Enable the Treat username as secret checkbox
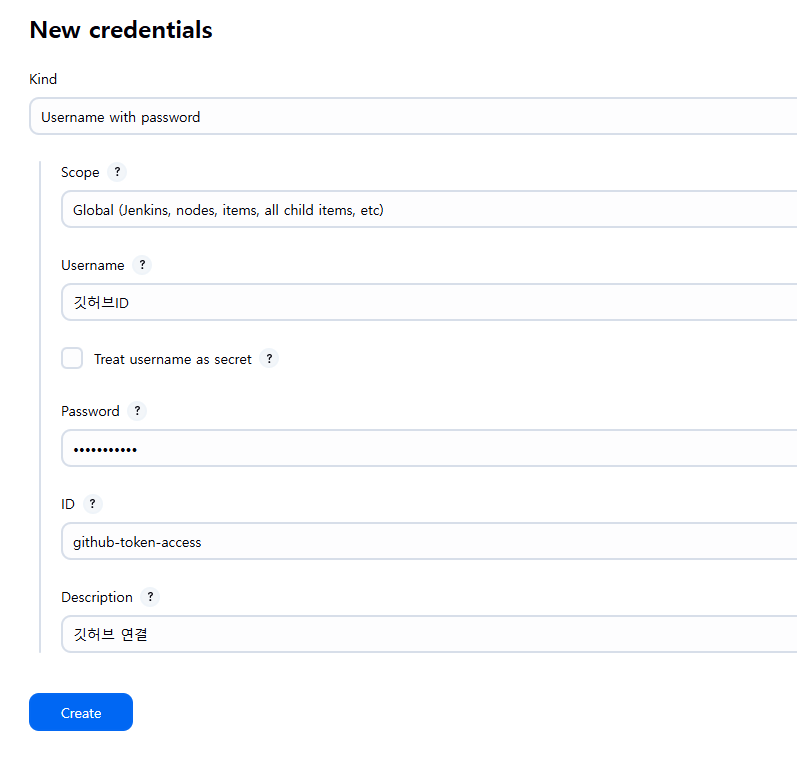This screenshot has height=759, width=797. pyautogui.click(x=72, y=358)
